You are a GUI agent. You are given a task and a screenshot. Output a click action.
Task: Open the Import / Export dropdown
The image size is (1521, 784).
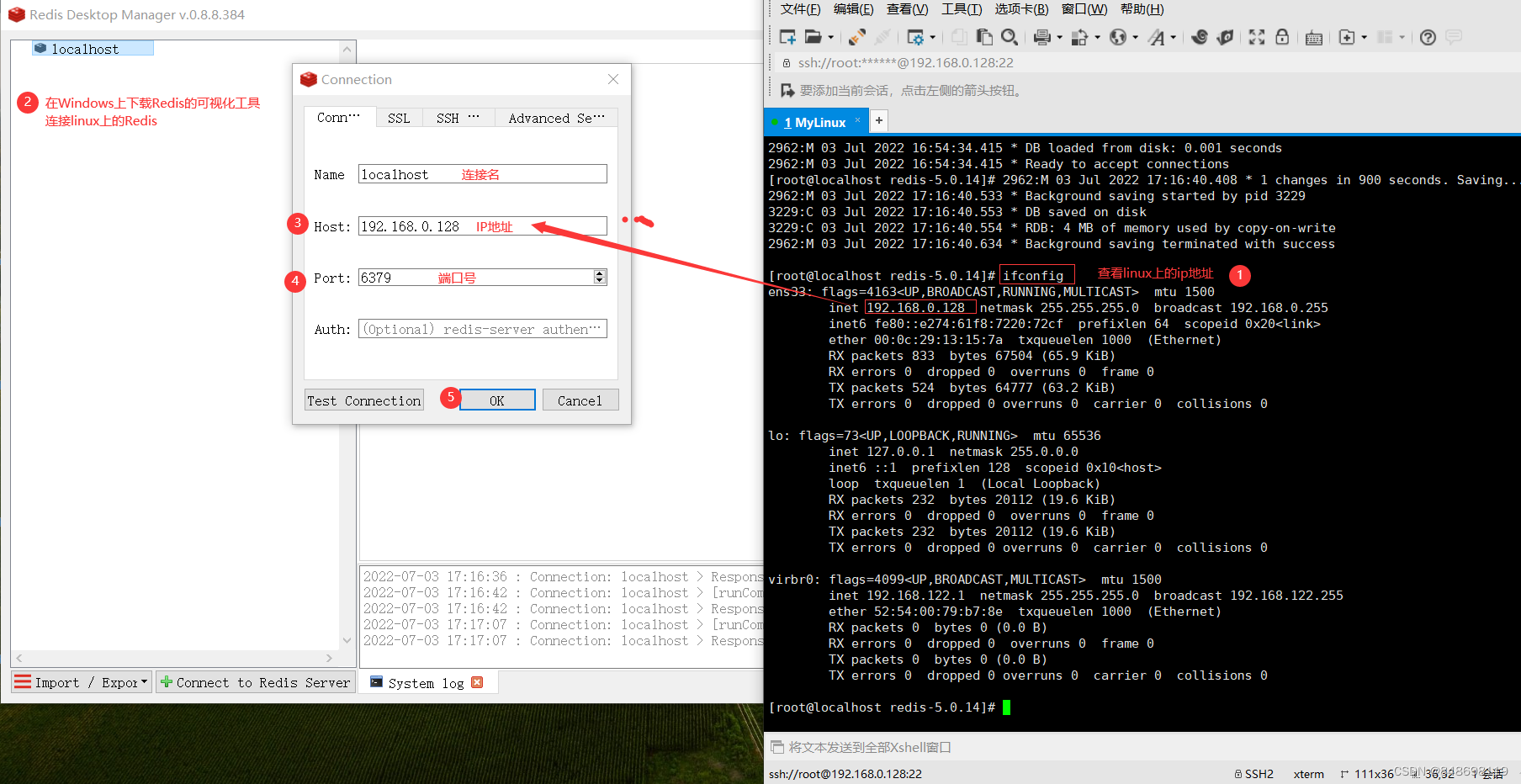tap(82, 682)
